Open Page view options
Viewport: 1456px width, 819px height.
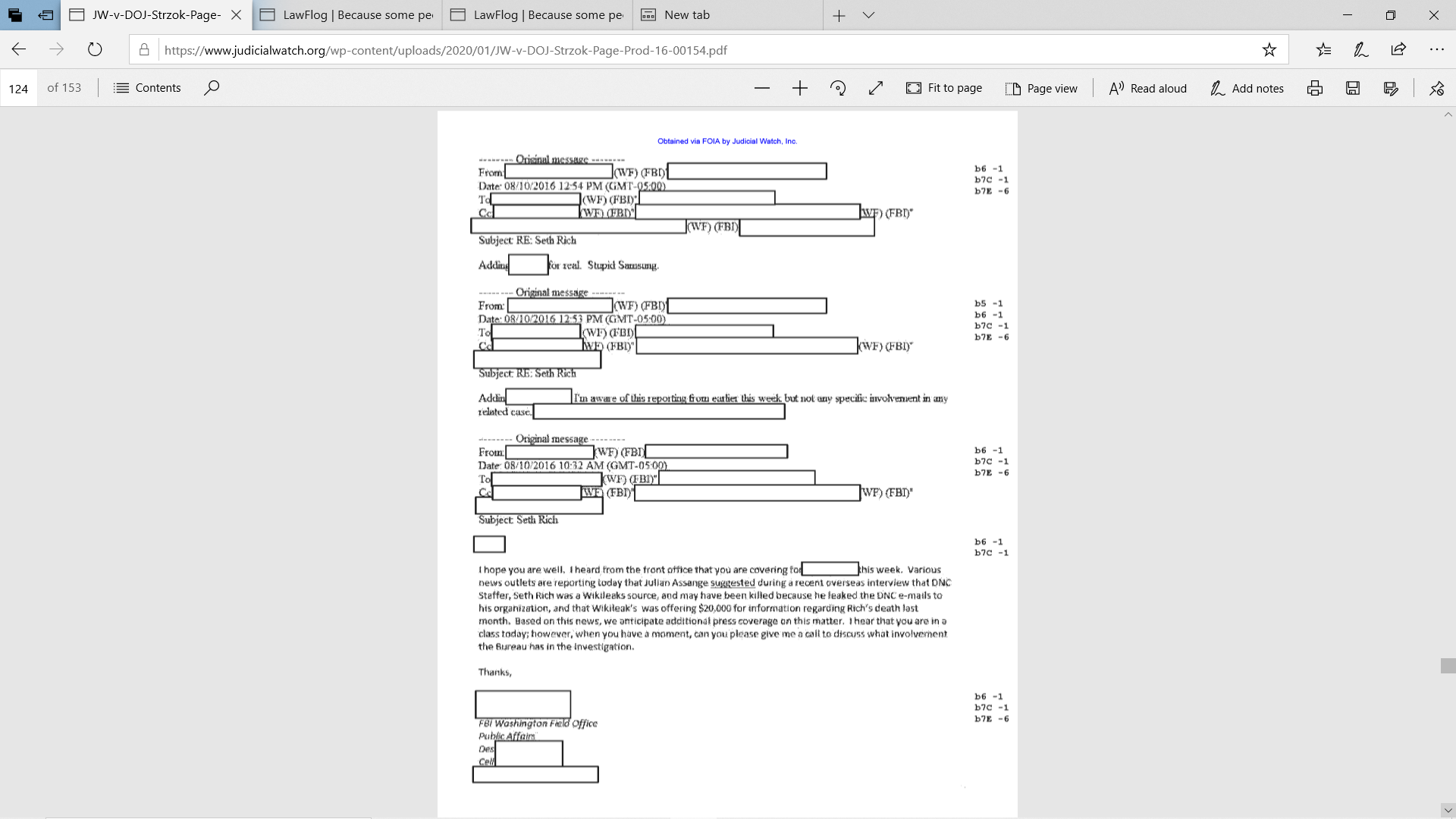coord(1041,88)
